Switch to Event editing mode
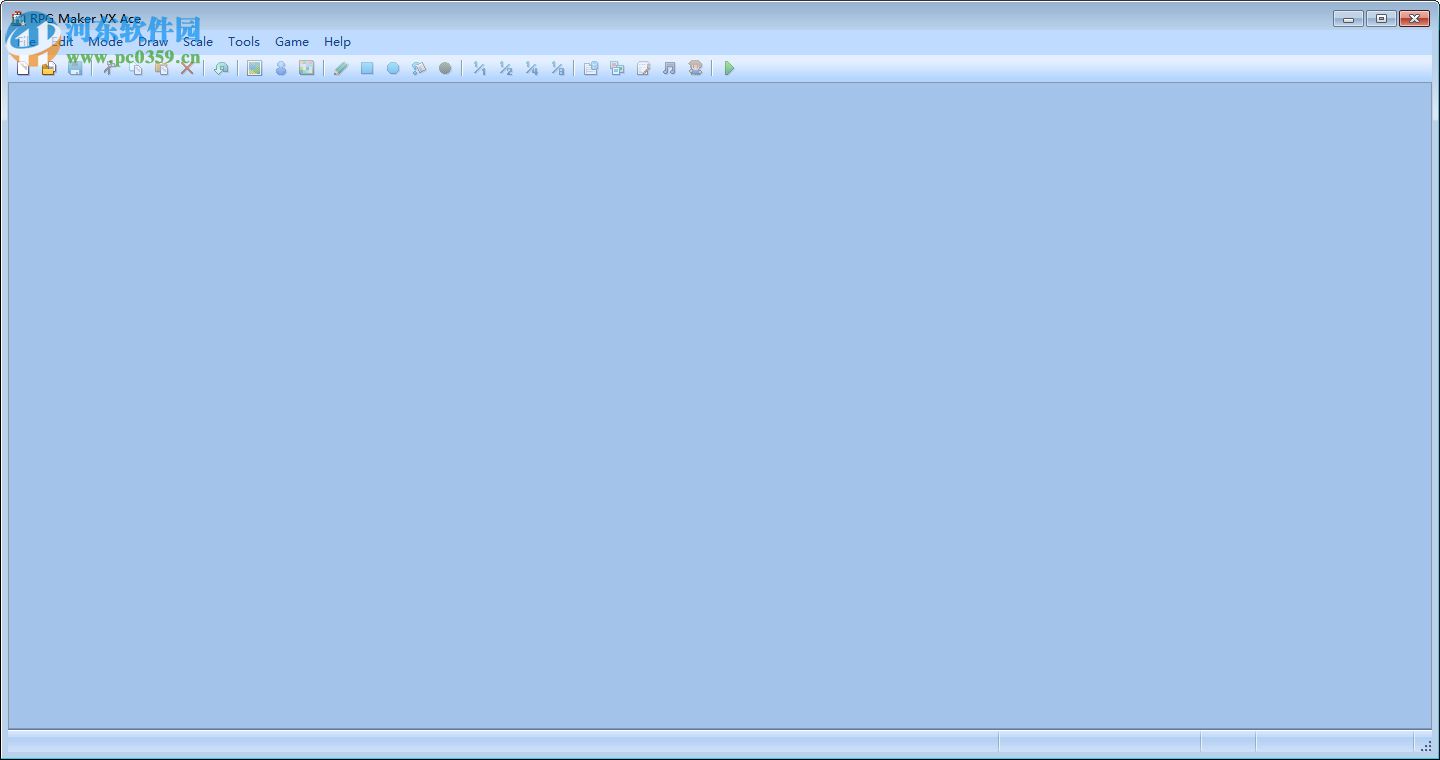Viewport: 1440px width, 760px height. [x=281, y=68]
